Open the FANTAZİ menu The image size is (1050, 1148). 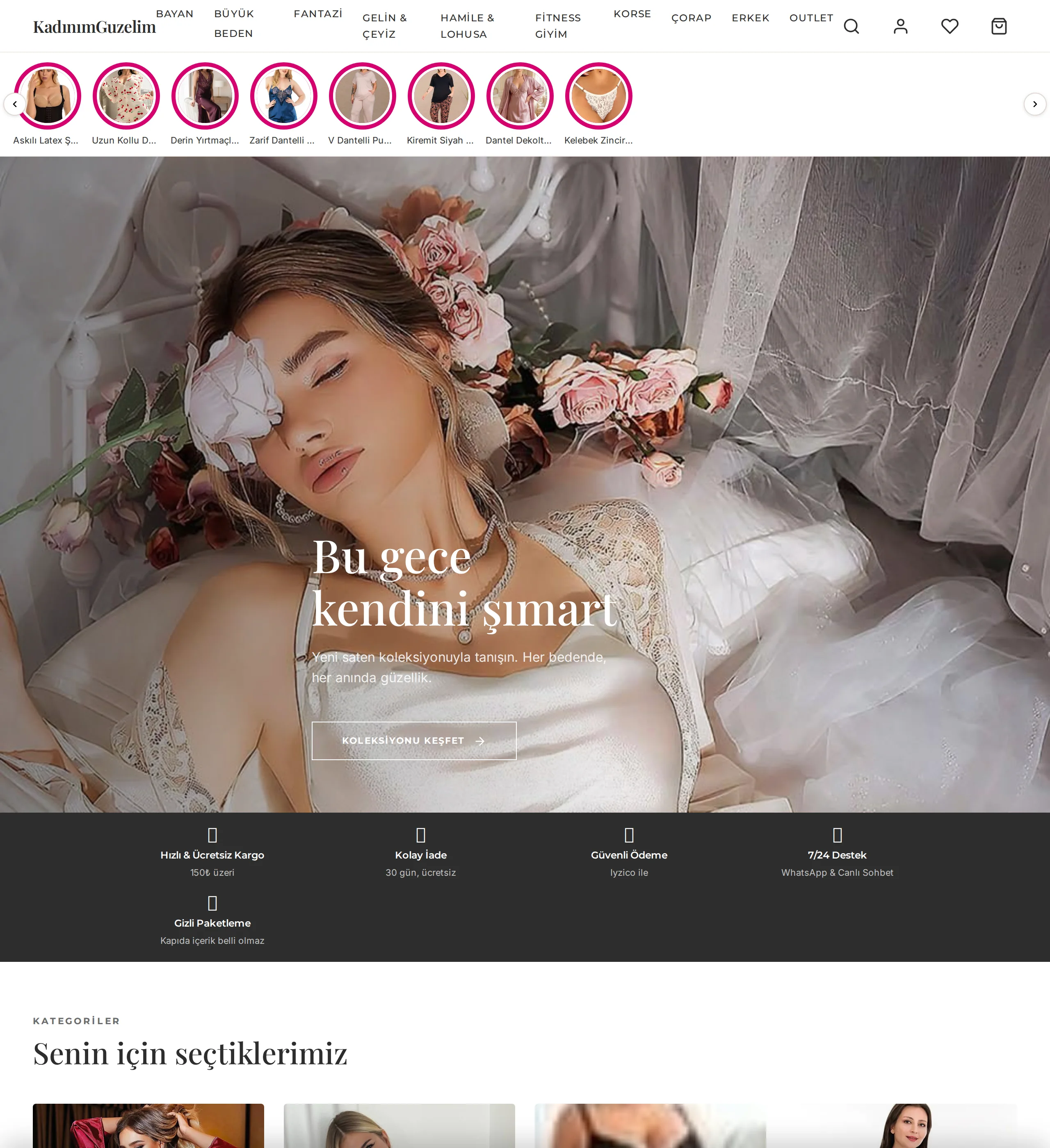click(x=318, y=14)
